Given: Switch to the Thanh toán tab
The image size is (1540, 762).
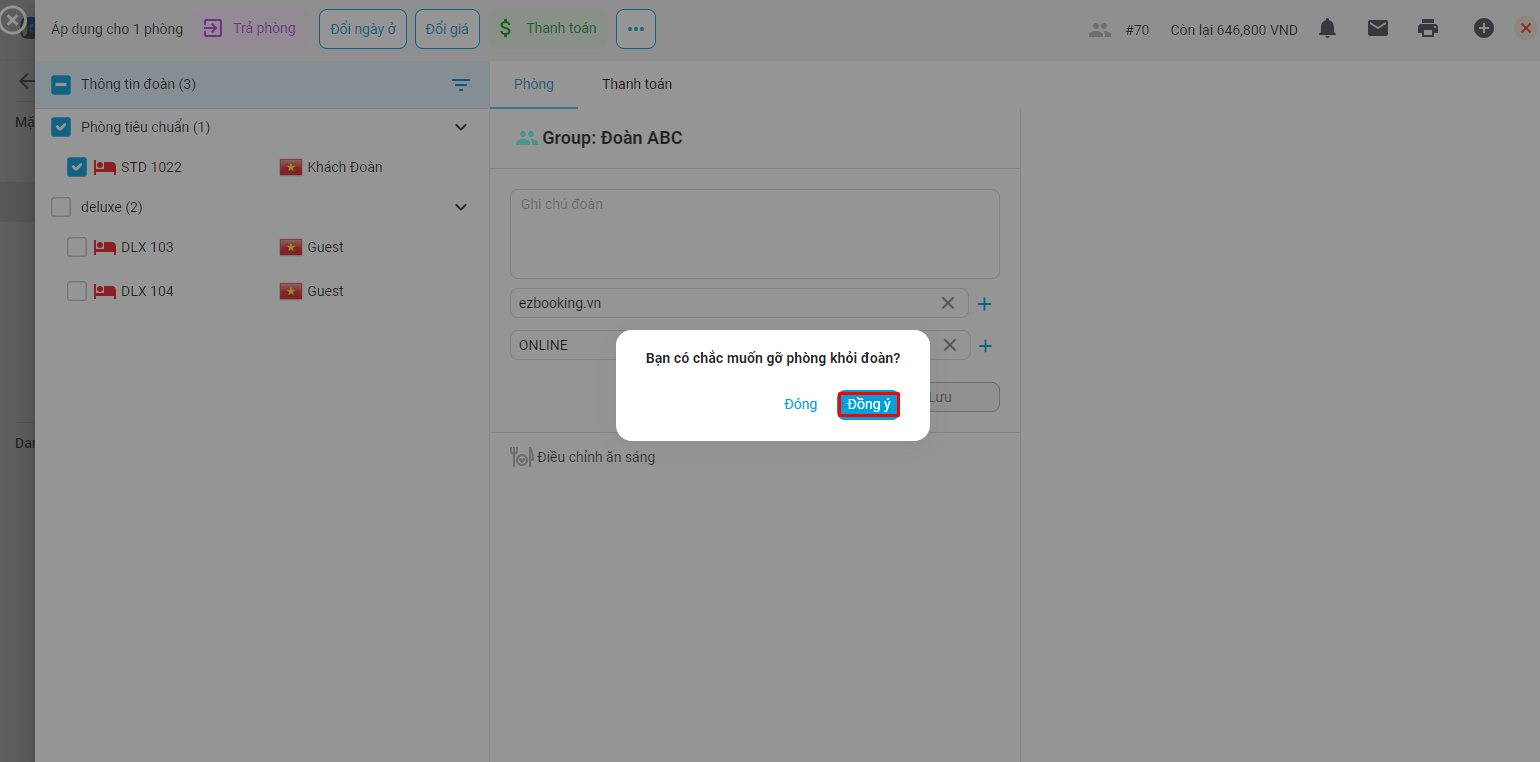Looking at the screenshot, I should pos(637,84).
